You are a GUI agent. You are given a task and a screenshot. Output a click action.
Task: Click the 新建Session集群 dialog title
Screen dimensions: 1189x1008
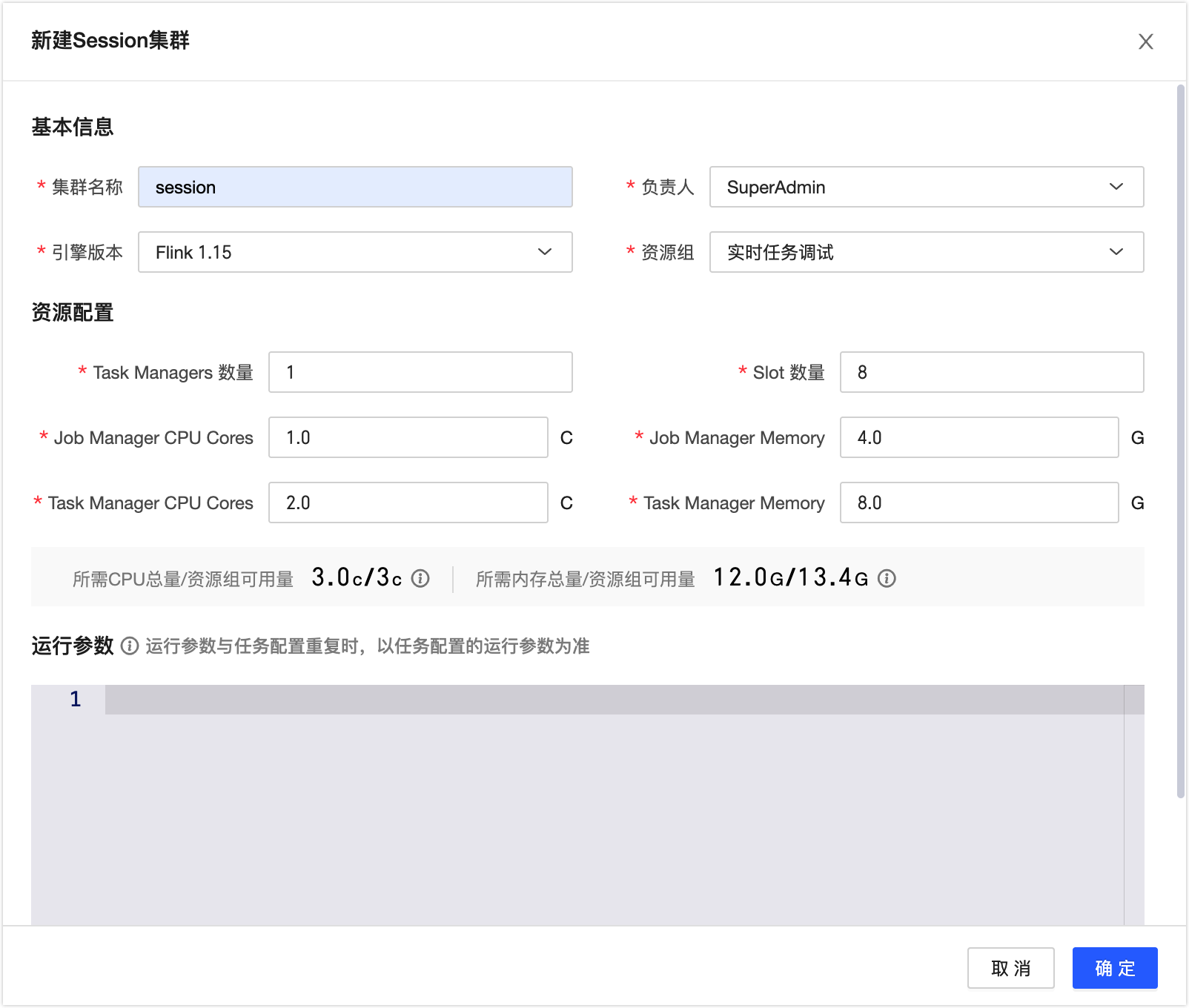point(110,40)
